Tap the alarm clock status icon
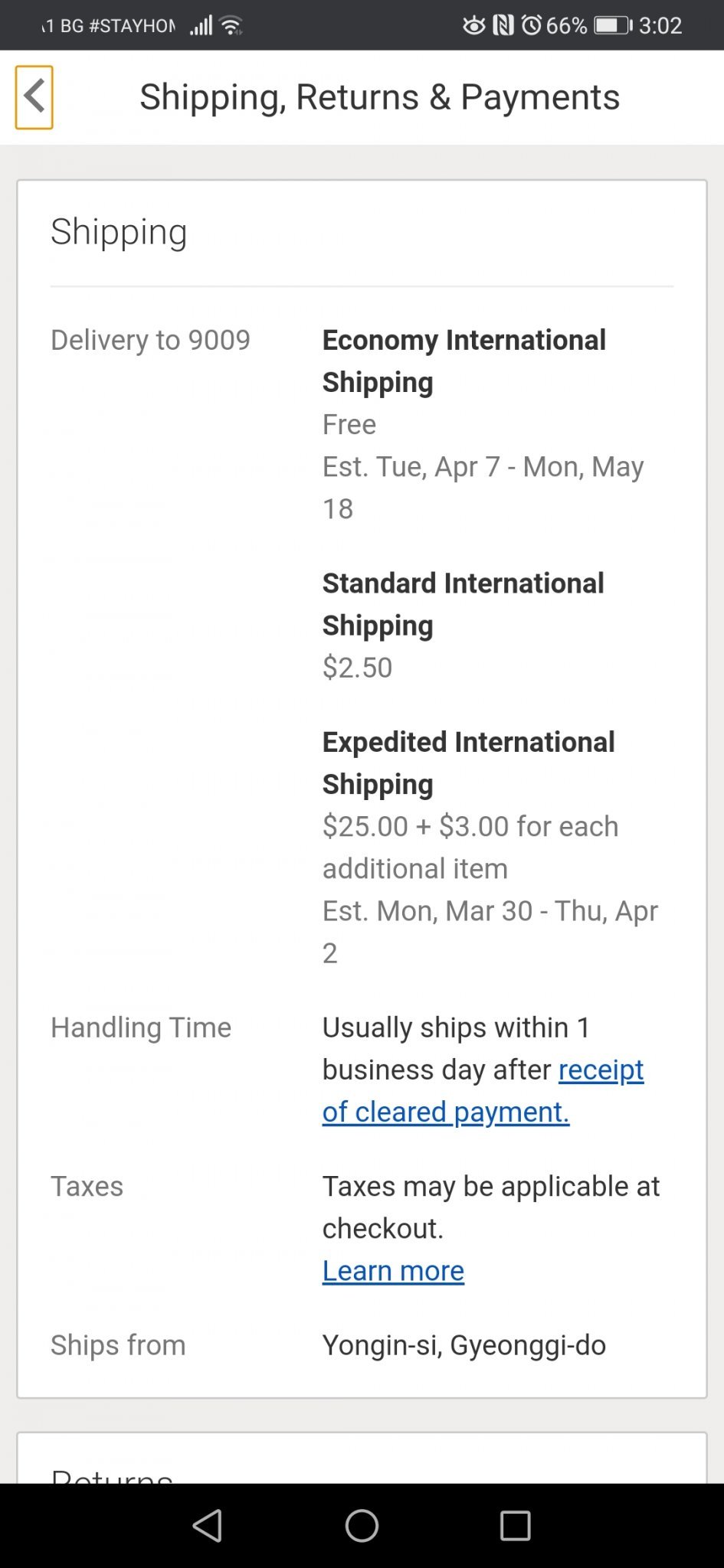 point(532,26)
